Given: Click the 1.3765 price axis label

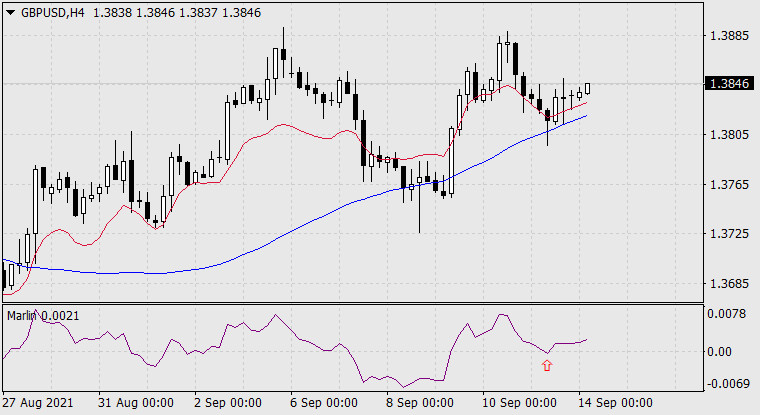Looking at the screenshot, I should 727,185.
